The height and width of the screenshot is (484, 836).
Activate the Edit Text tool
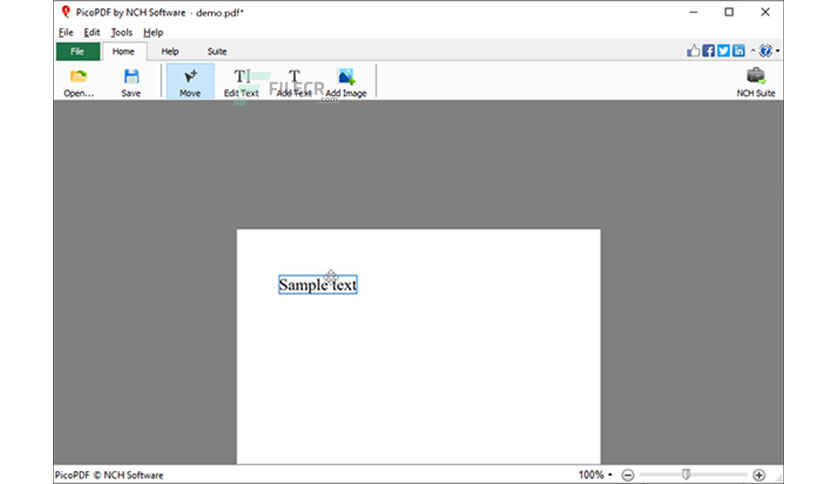(x=241, y=81)
